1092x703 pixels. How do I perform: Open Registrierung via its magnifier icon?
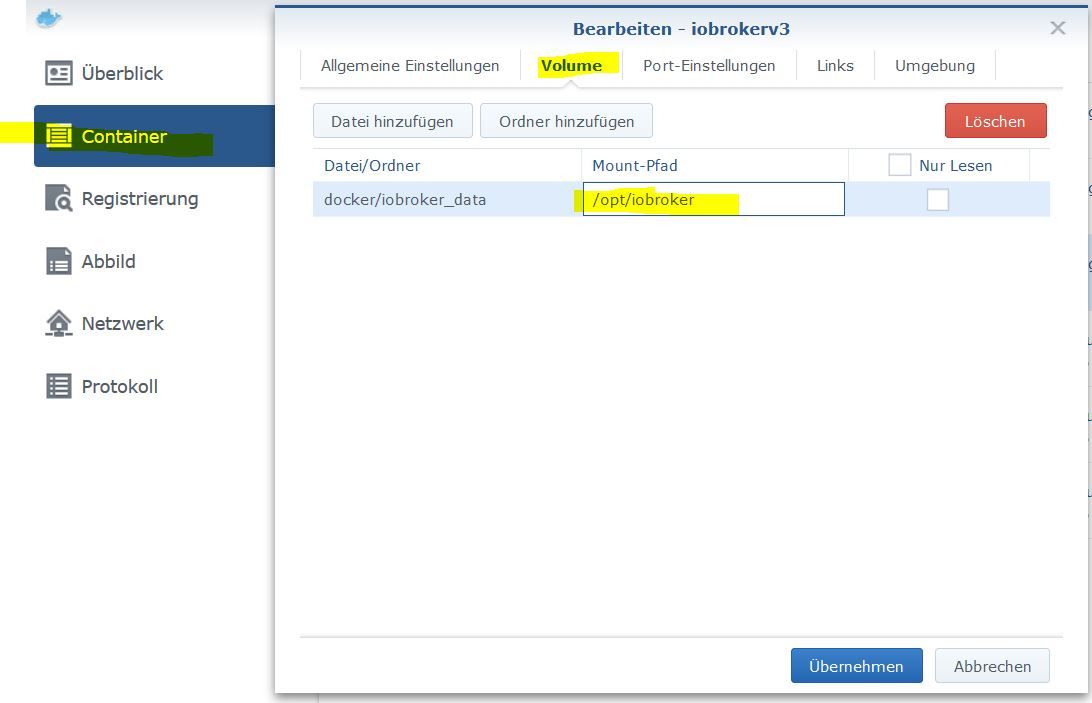(x=58, y=199)
